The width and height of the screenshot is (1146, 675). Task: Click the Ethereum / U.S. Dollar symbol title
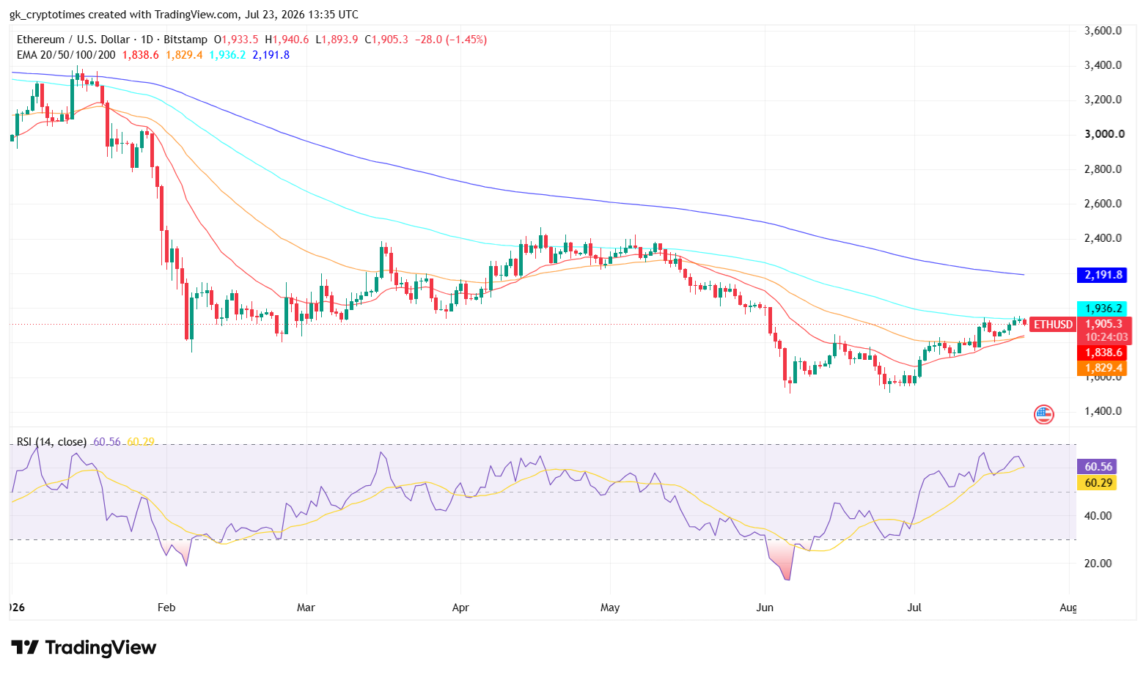[73, 39]
